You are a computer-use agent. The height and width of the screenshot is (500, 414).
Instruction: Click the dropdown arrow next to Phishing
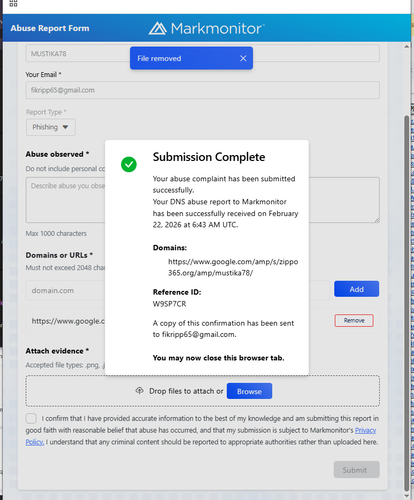point(65,127)
